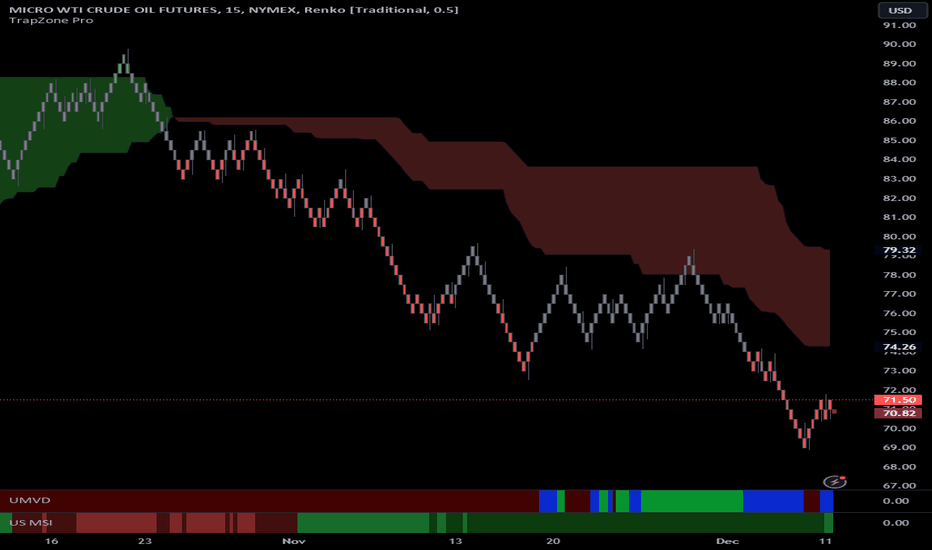Image resolution: width=932 pixels, height=550 pixels.
Task: Click the UMVD pane 0.00 value
Action: click(896, 501)
